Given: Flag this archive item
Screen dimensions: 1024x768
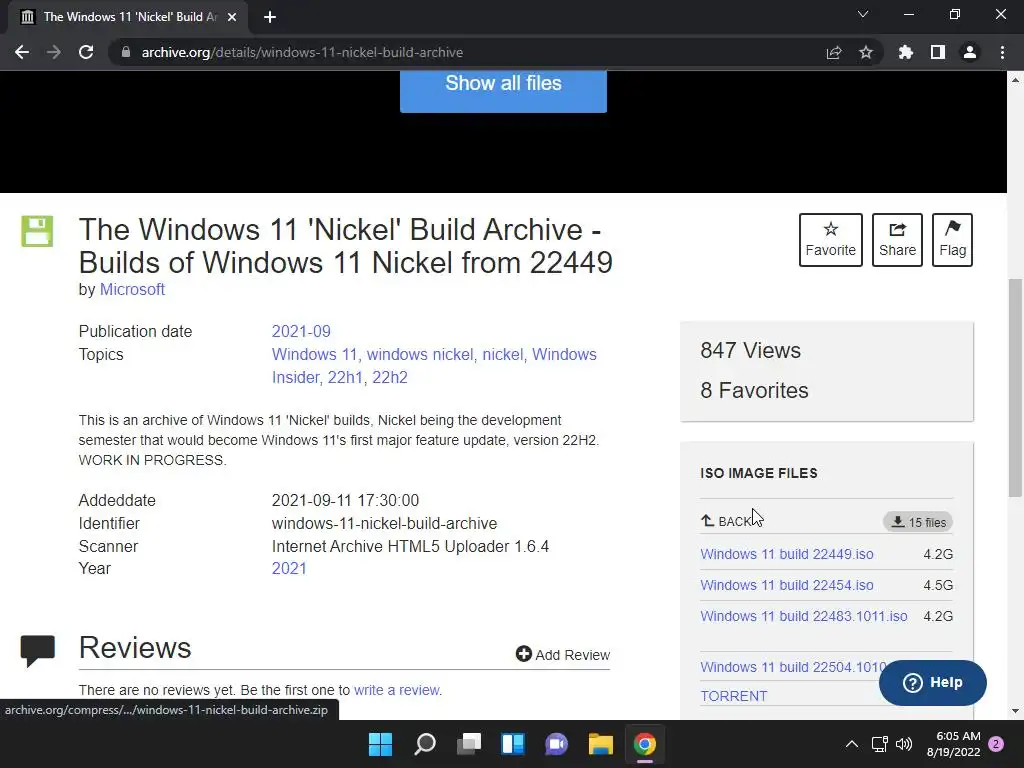Looking at the screenshot, I should pyautogui.click(x=952, y=240).
